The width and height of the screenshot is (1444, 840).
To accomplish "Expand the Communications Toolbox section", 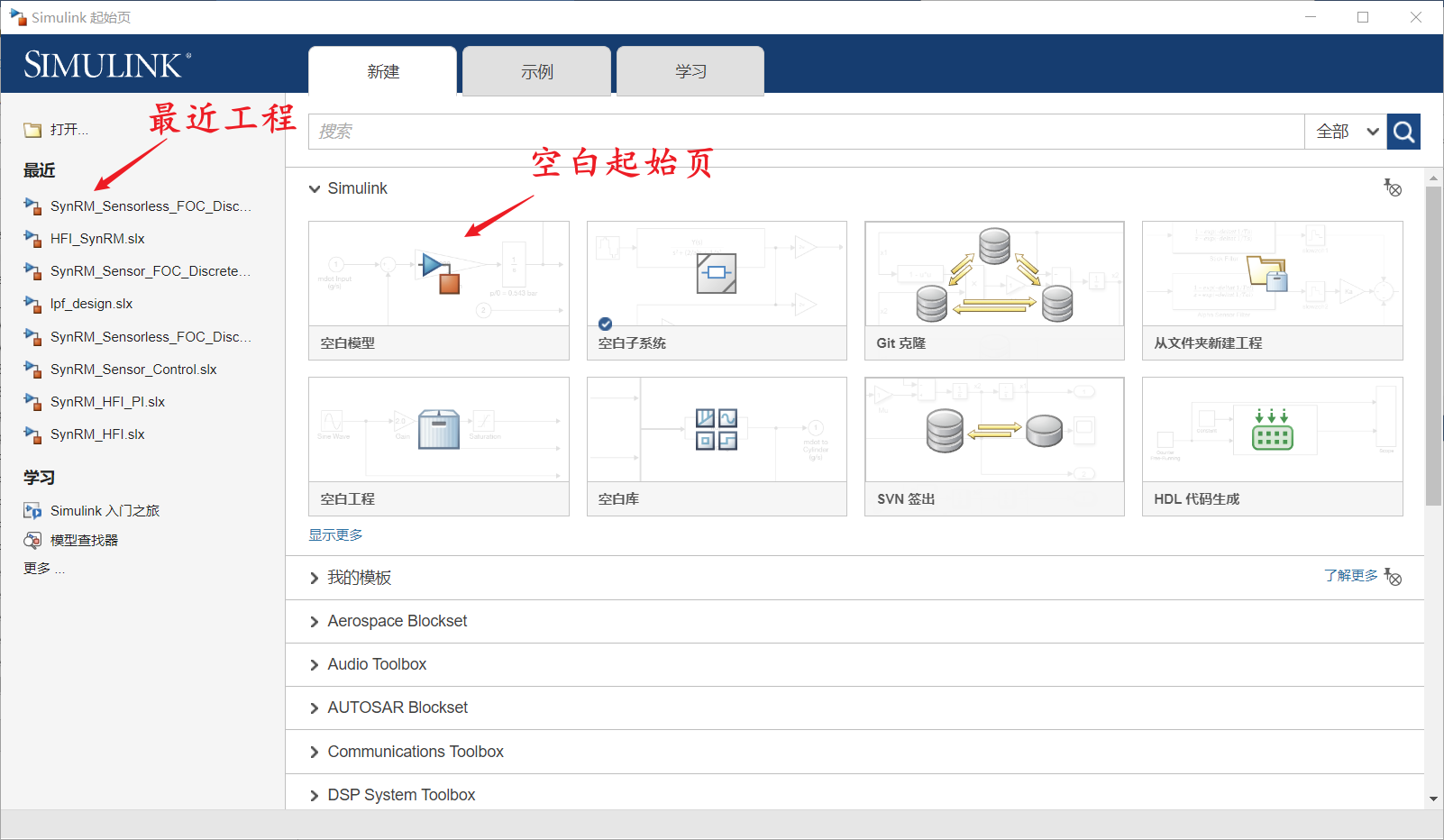I will click(315, 753).
